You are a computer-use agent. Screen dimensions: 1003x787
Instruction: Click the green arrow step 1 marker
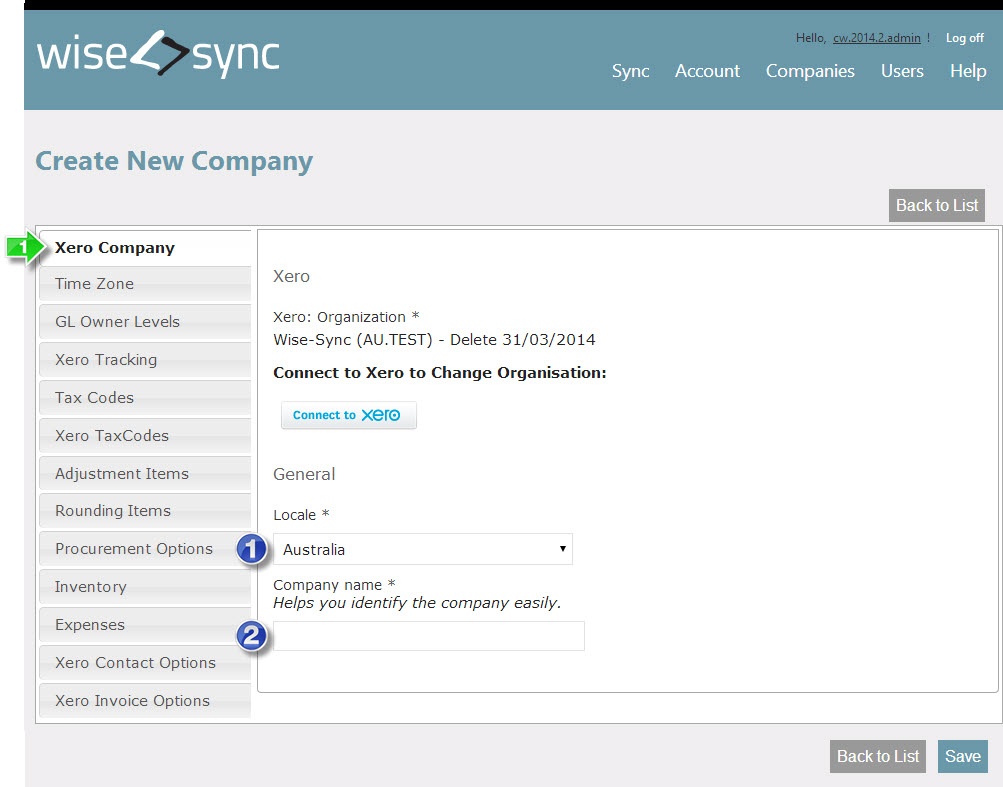coord(23,247)
